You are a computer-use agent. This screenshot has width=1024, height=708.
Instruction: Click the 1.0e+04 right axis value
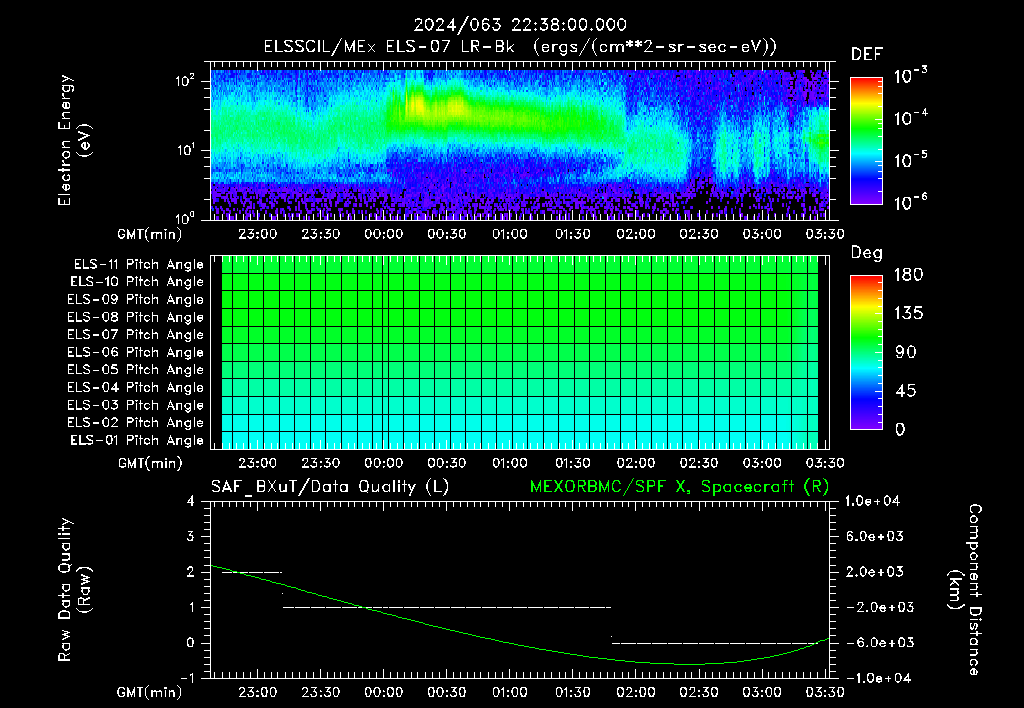pyautogui.click(x=872, y=501)
